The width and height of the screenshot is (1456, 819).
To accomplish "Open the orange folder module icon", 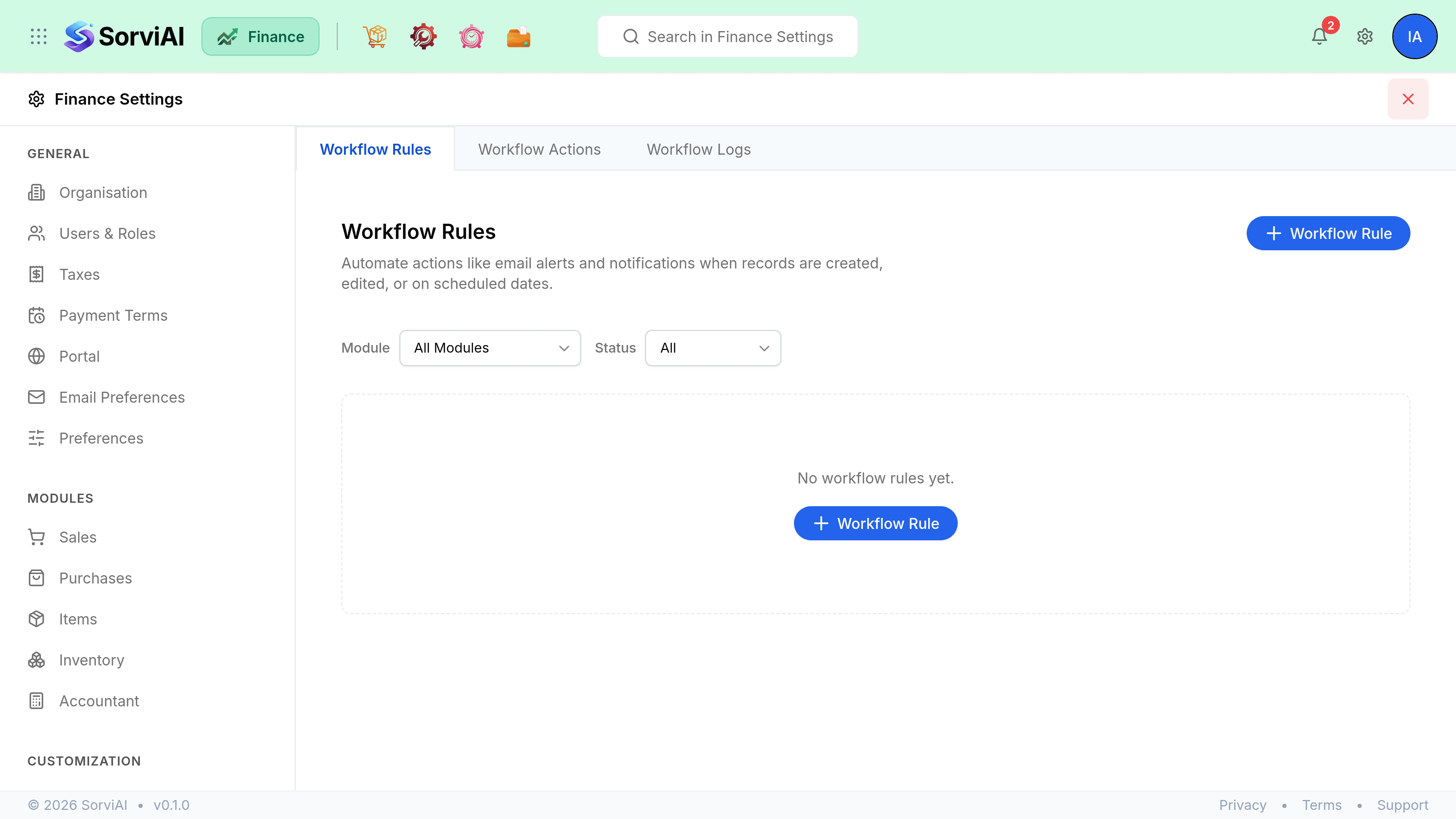I will 519,37.
